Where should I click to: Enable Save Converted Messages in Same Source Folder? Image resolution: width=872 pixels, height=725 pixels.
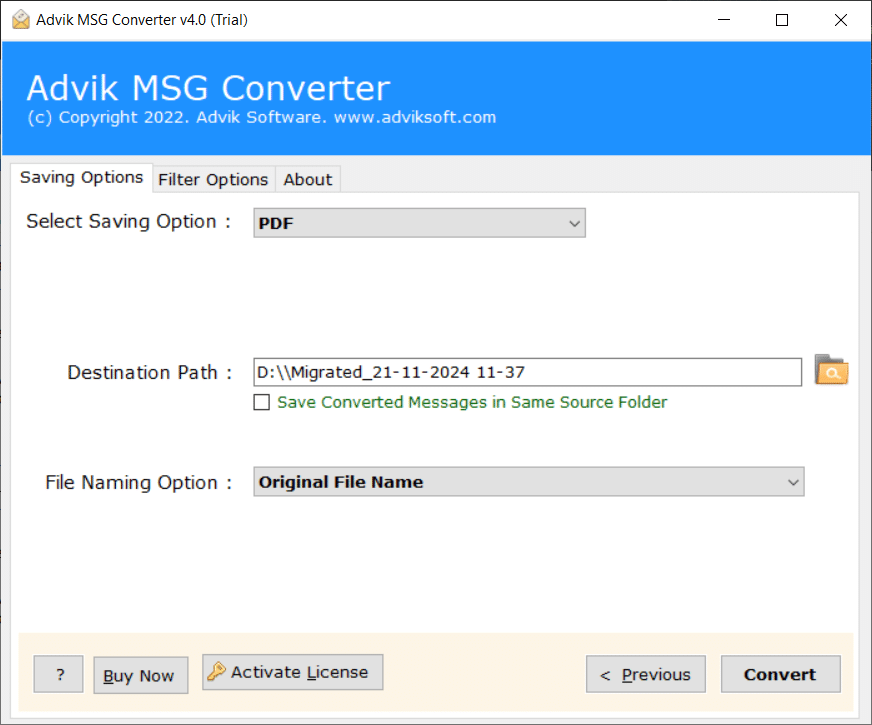pyautogui.click(x=261, y=402)
